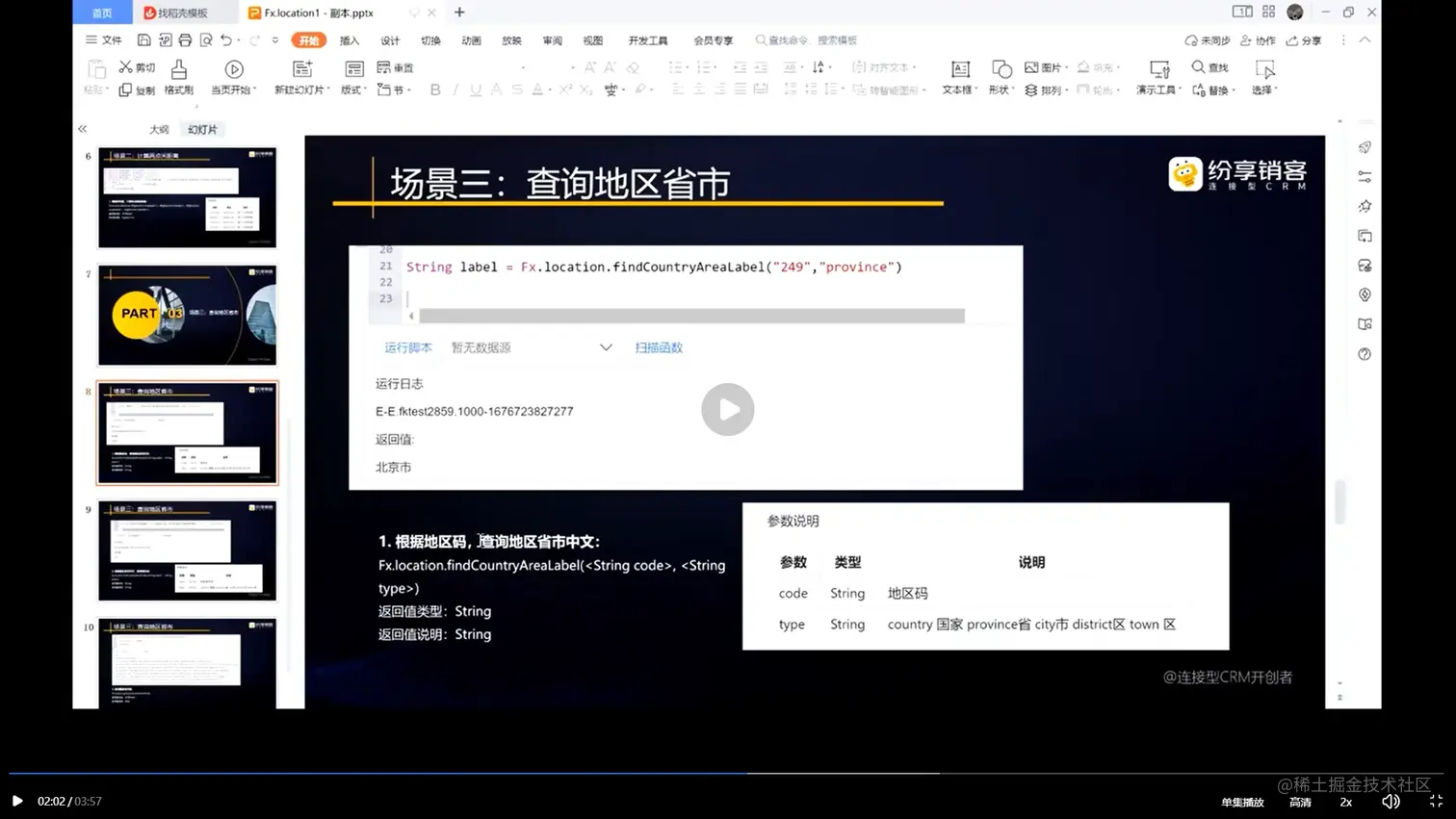Open the Animation (动画) ribbon tab
The image size is (1456, 819).
pyautogui.click(x=471, y=40)
